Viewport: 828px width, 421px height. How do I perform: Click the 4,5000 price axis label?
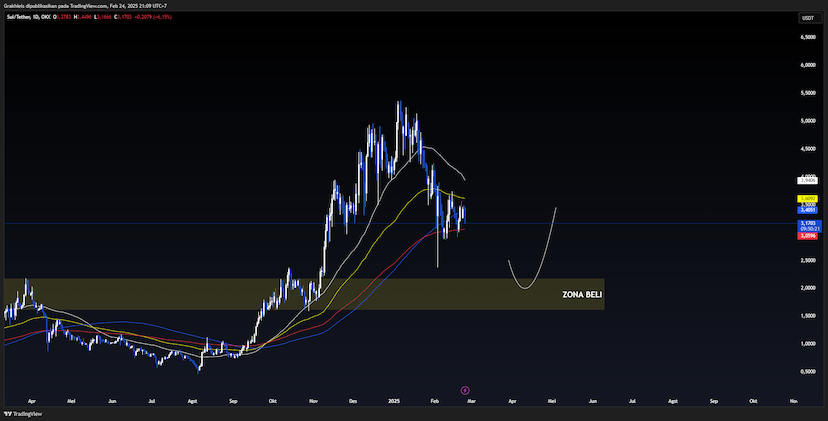point(808,149)
